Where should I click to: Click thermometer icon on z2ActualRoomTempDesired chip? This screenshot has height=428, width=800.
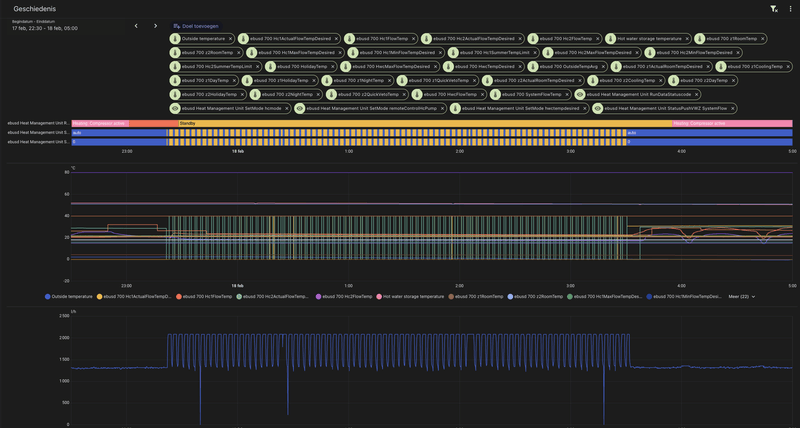(487, 81)
